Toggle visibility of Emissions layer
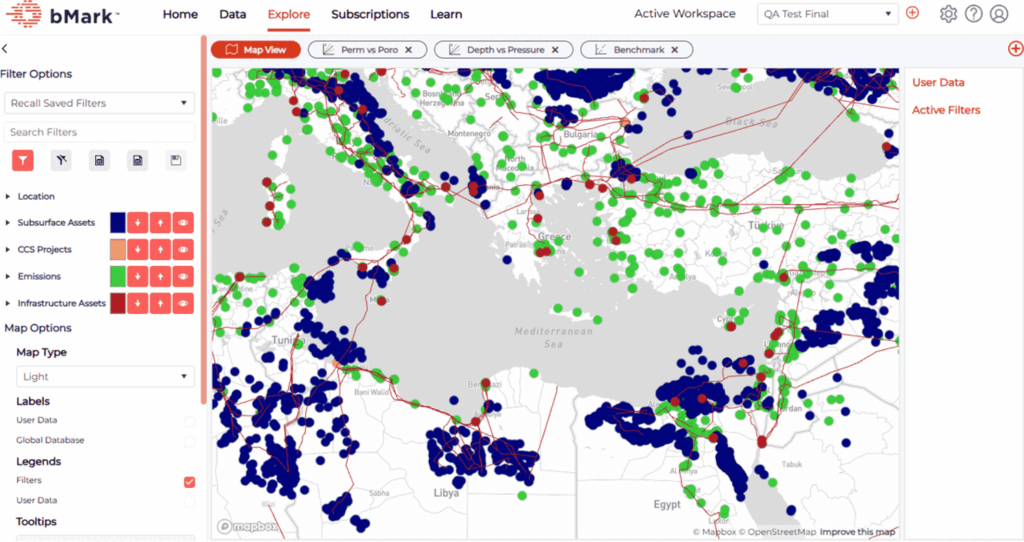 point(184,276)
